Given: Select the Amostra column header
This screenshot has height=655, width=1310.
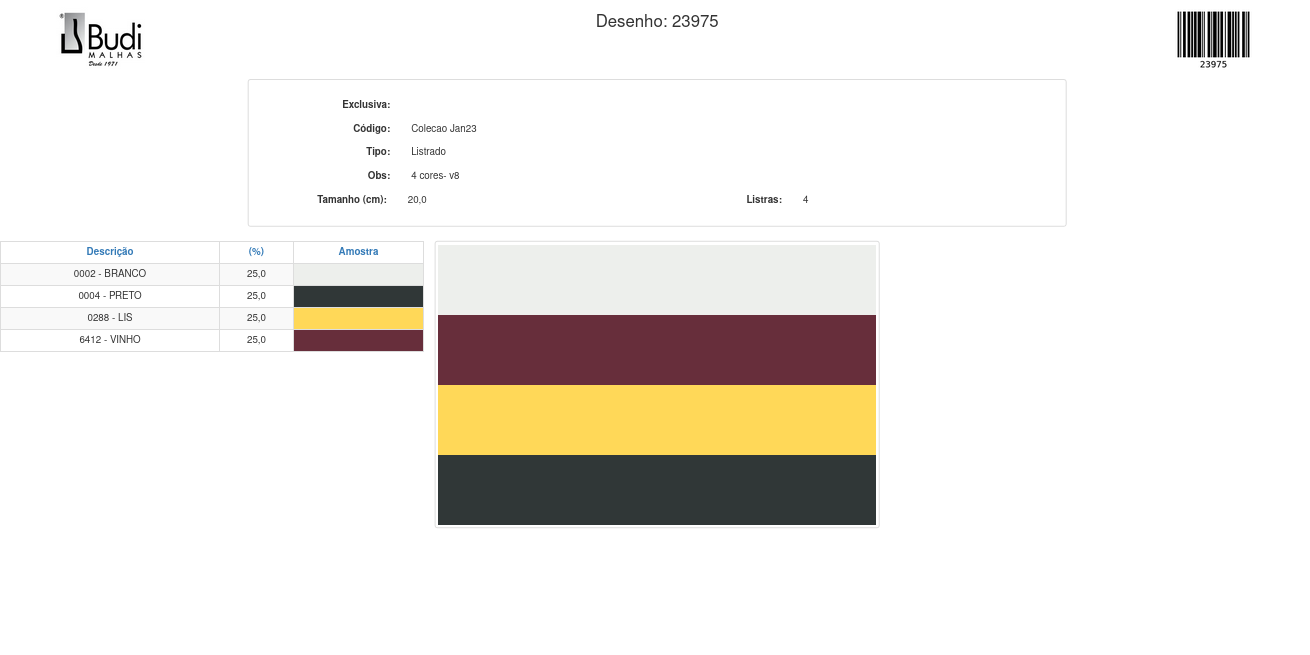Looking at the screenshot, I should tap(358, 252).
